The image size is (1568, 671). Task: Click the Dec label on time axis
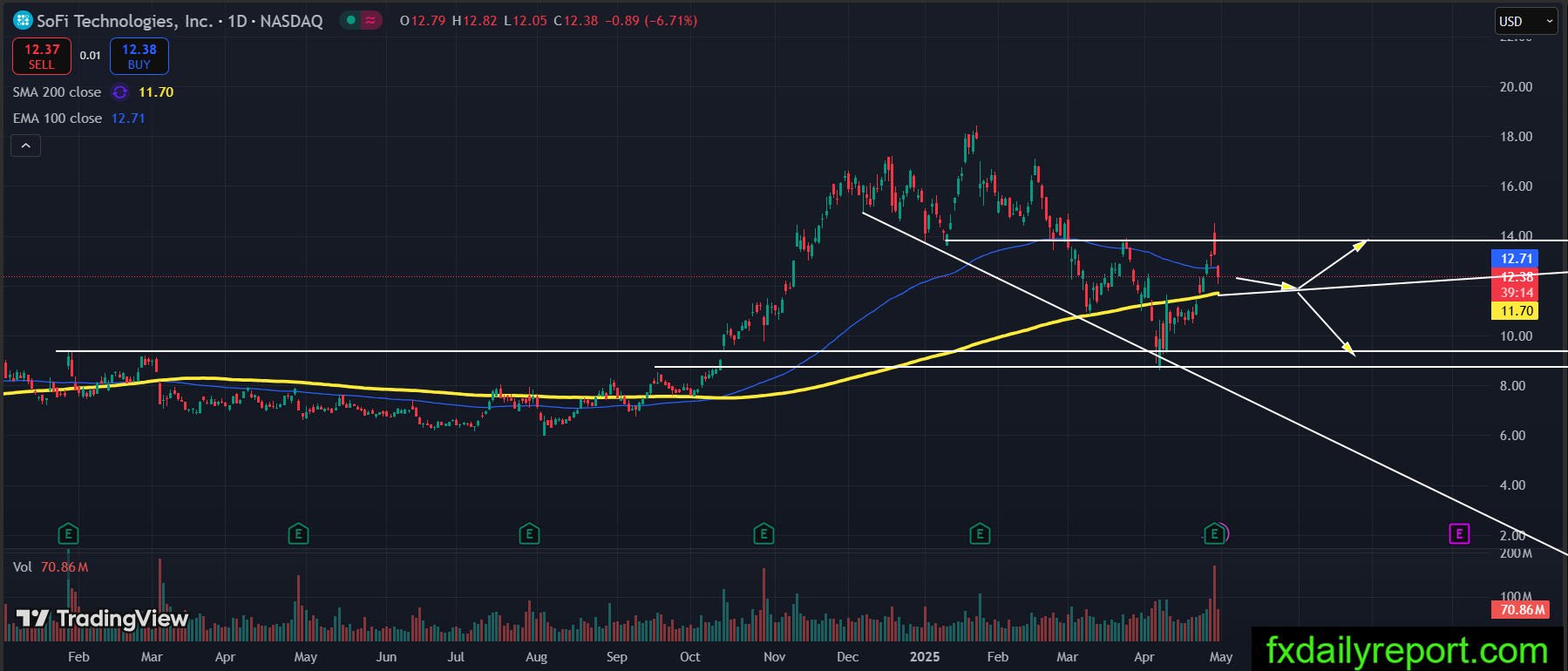tap(847, 657)
